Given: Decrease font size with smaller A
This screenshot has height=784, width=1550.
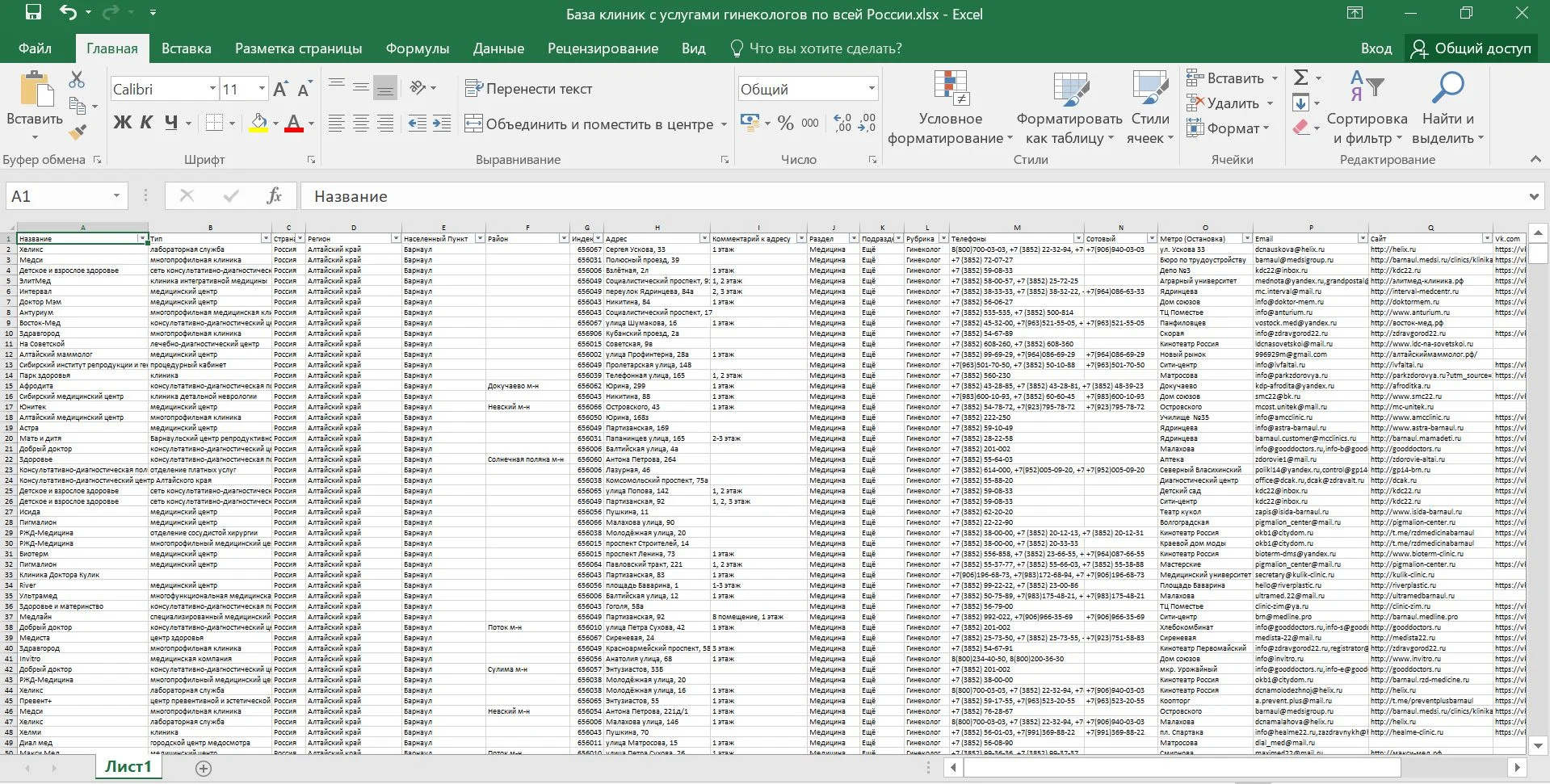Looking at the screenshot, I should tap(305, 89).
